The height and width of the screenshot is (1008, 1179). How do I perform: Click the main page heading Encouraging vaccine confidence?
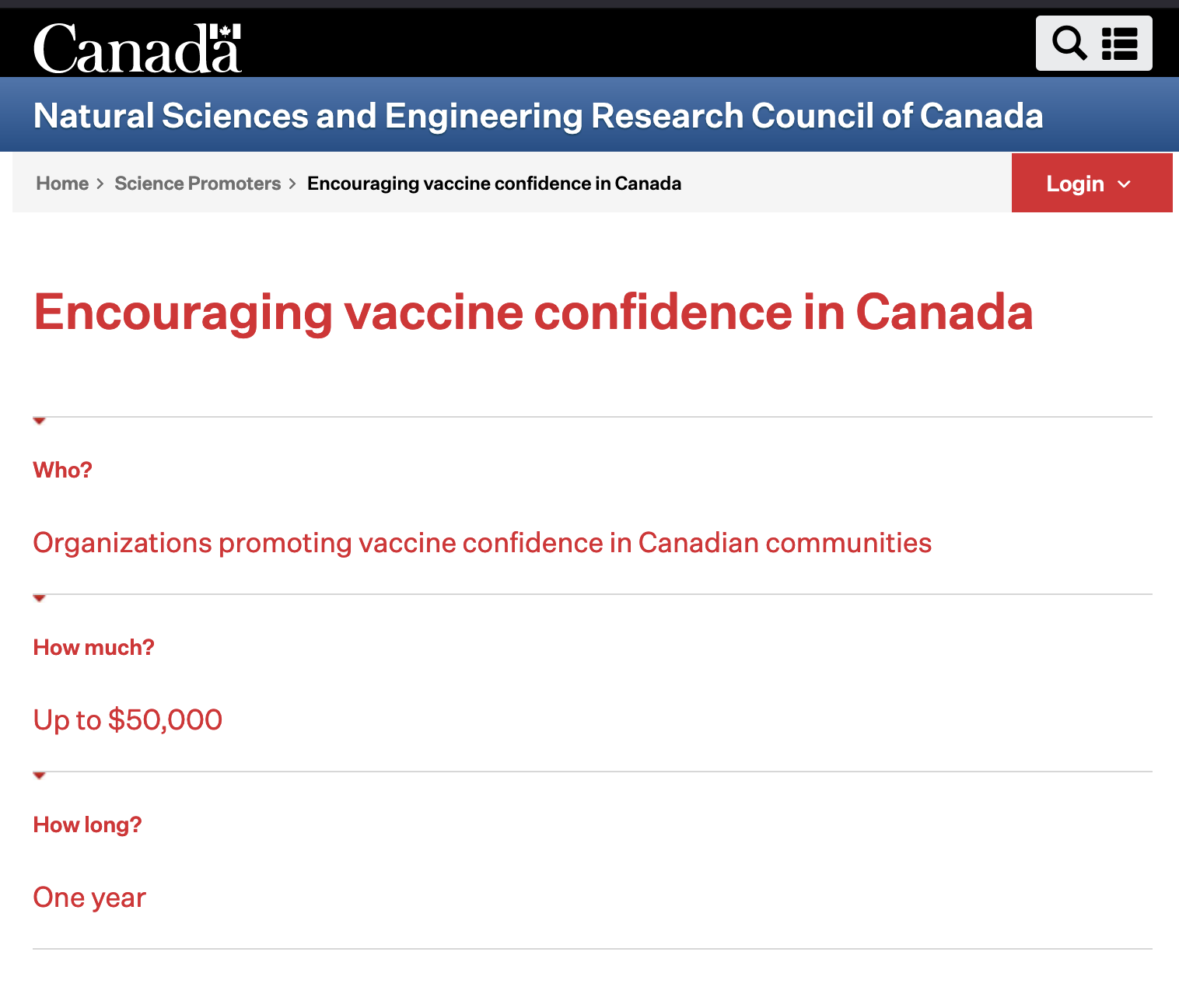(534, 313)
